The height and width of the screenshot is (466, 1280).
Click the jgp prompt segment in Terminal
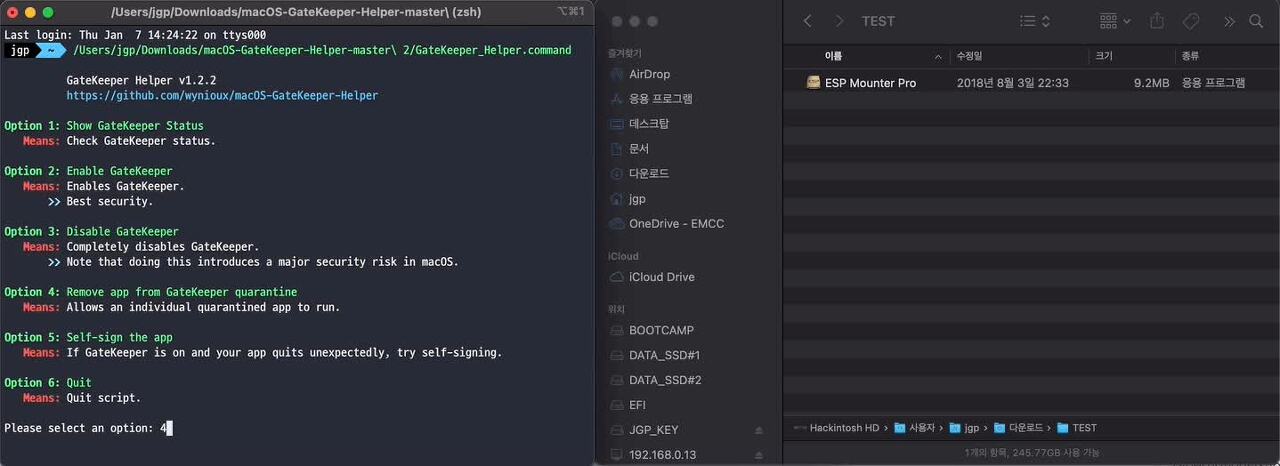pyautogui.click(x=20, y=50)
